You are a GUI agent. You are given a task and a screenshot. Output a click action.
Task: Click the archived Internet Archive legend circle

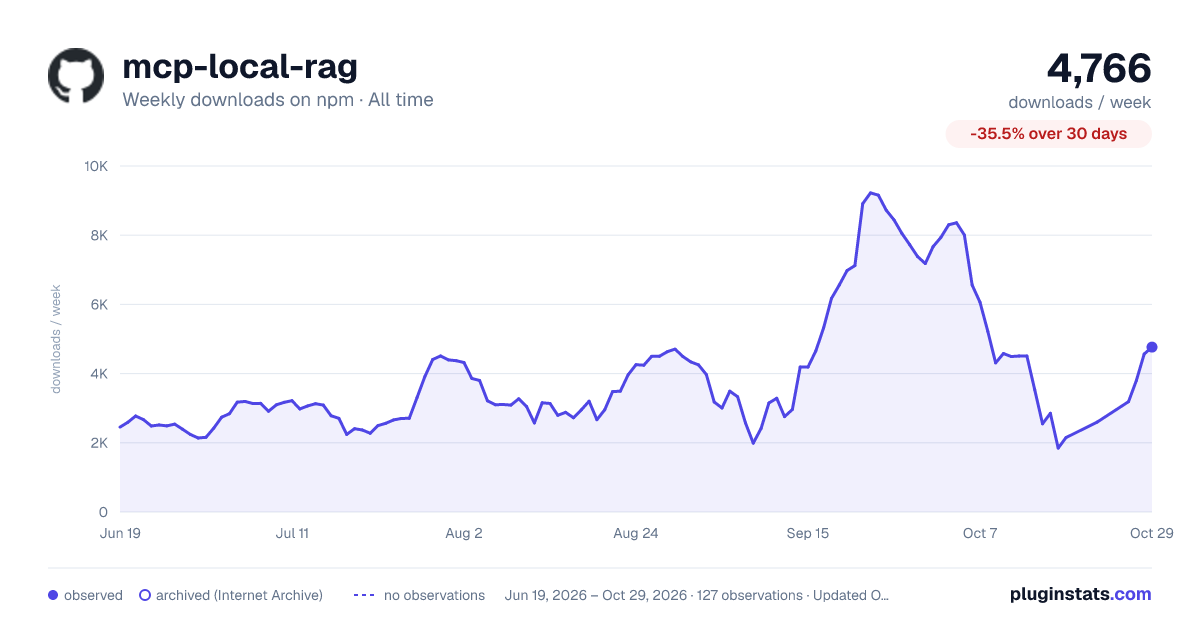click(x=144, y=595)
